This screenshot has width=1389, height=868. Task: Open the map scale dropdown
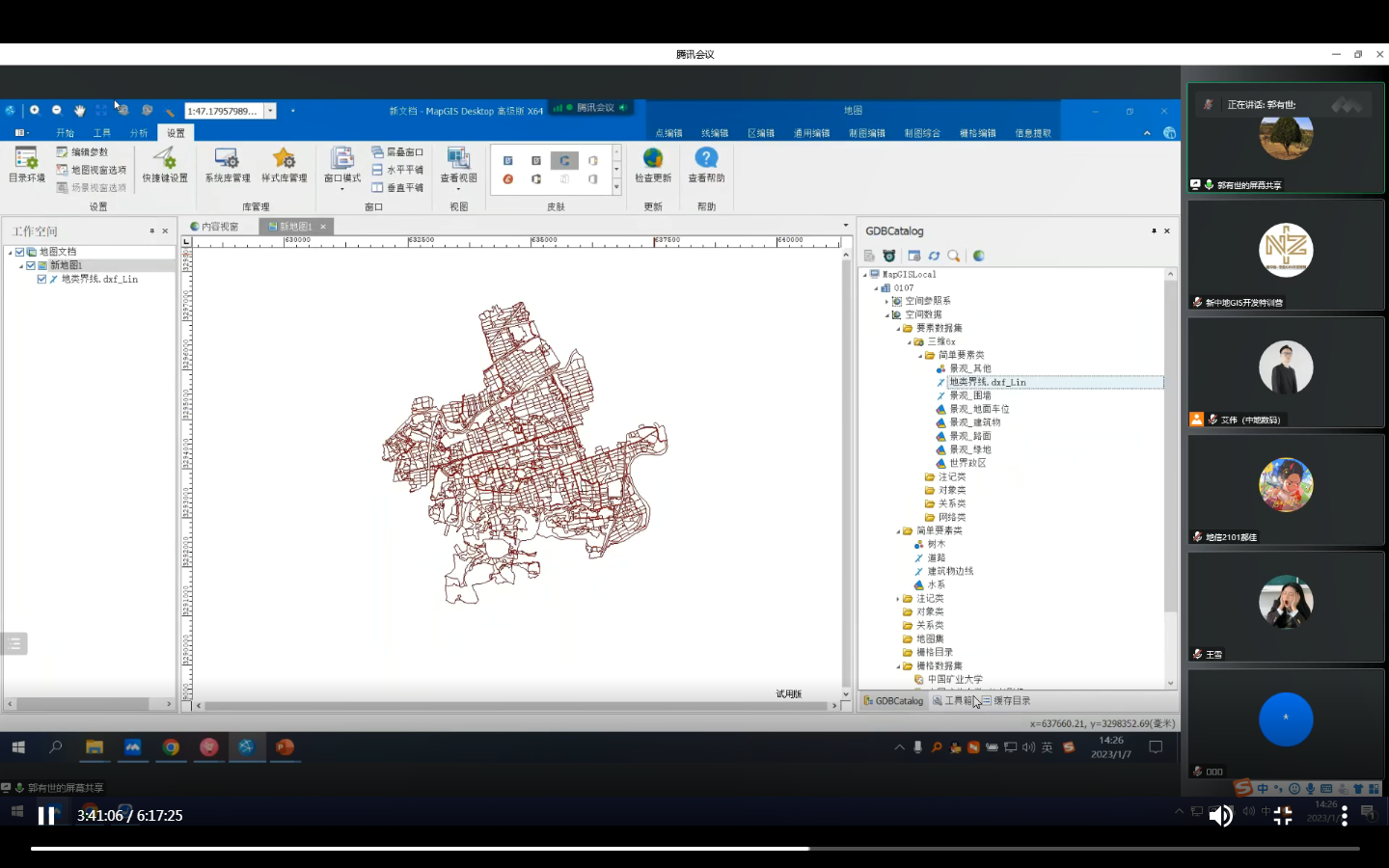pyautogui.click(x=270, y=111)
